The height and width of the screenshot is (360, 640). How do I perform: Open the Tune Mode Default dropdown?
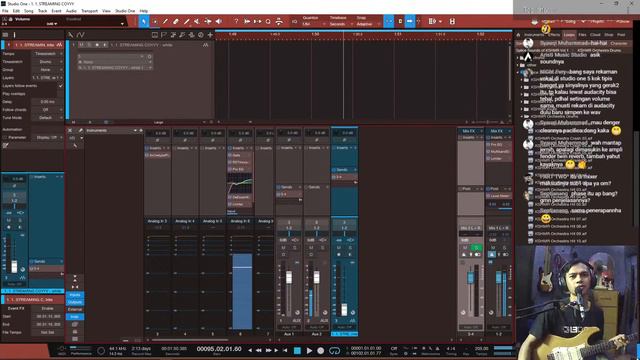(x=47, y=118)
